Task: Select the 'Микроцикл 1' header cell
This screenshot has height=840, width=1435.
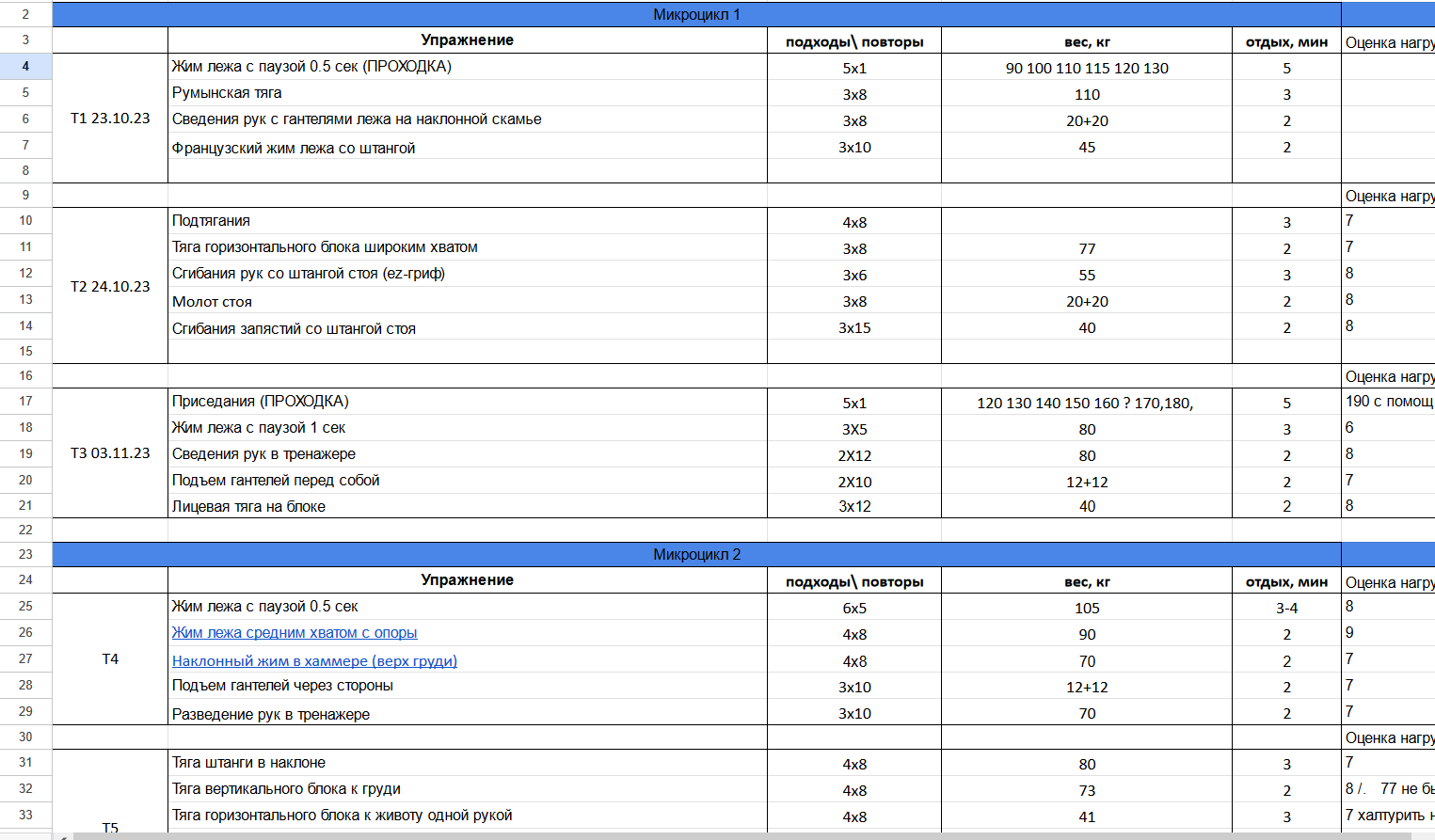Action: [x=696, y=15]
